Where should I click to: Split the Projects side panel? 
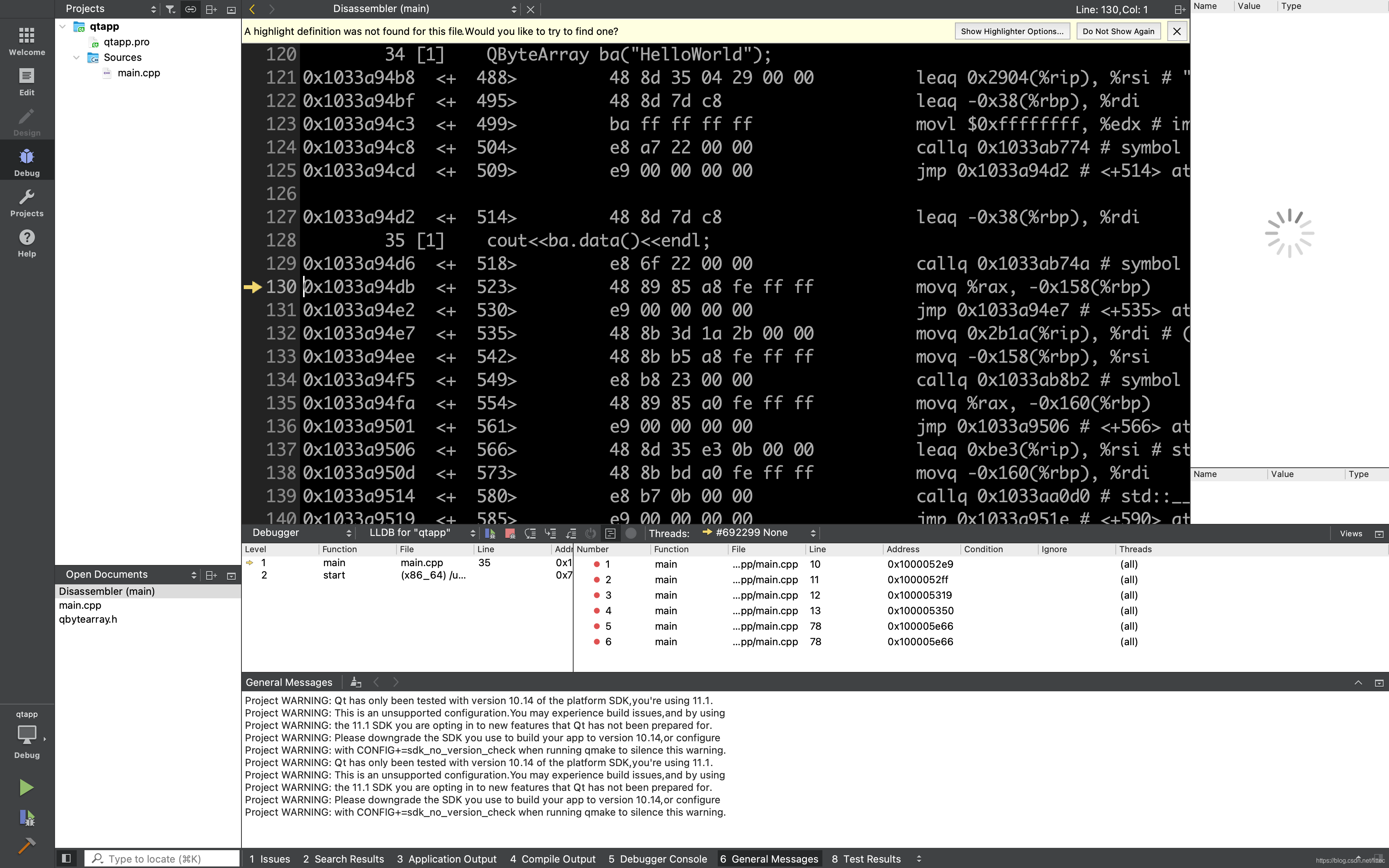click(211, 9)
